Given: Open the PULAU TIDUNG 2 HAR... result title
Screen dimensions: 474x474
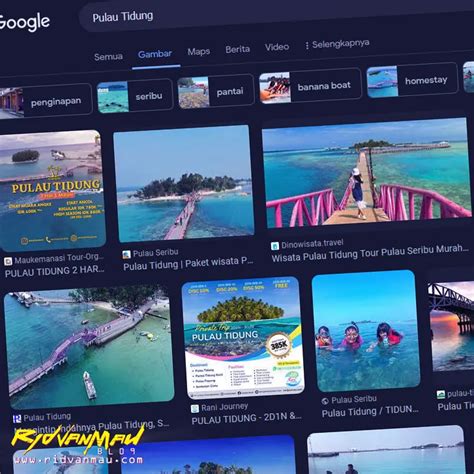Looking at the screenshot, I should pos(54,271).
